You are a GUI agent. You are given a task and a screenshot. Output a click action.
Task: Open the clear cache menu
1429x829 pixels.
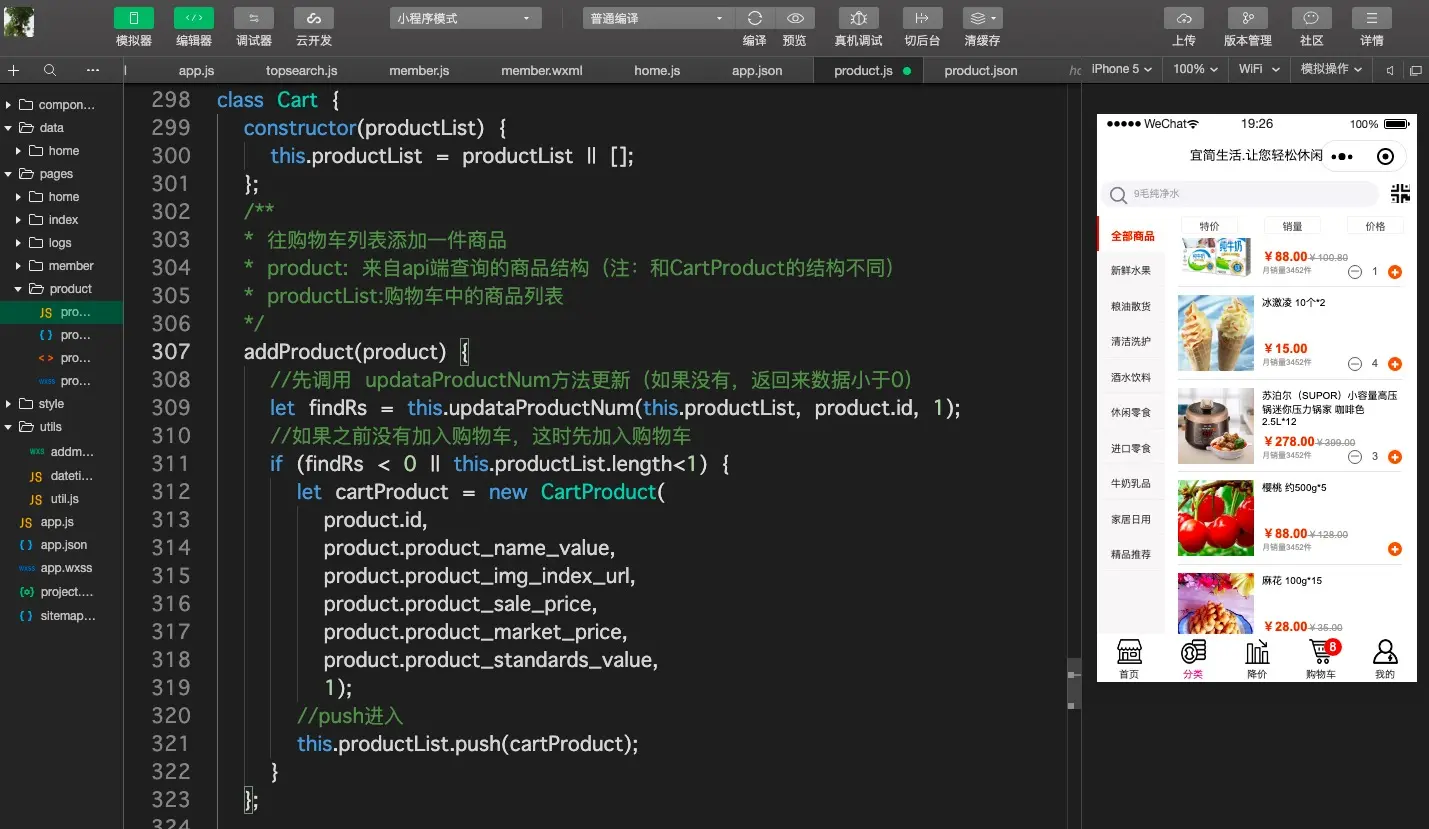983,18
